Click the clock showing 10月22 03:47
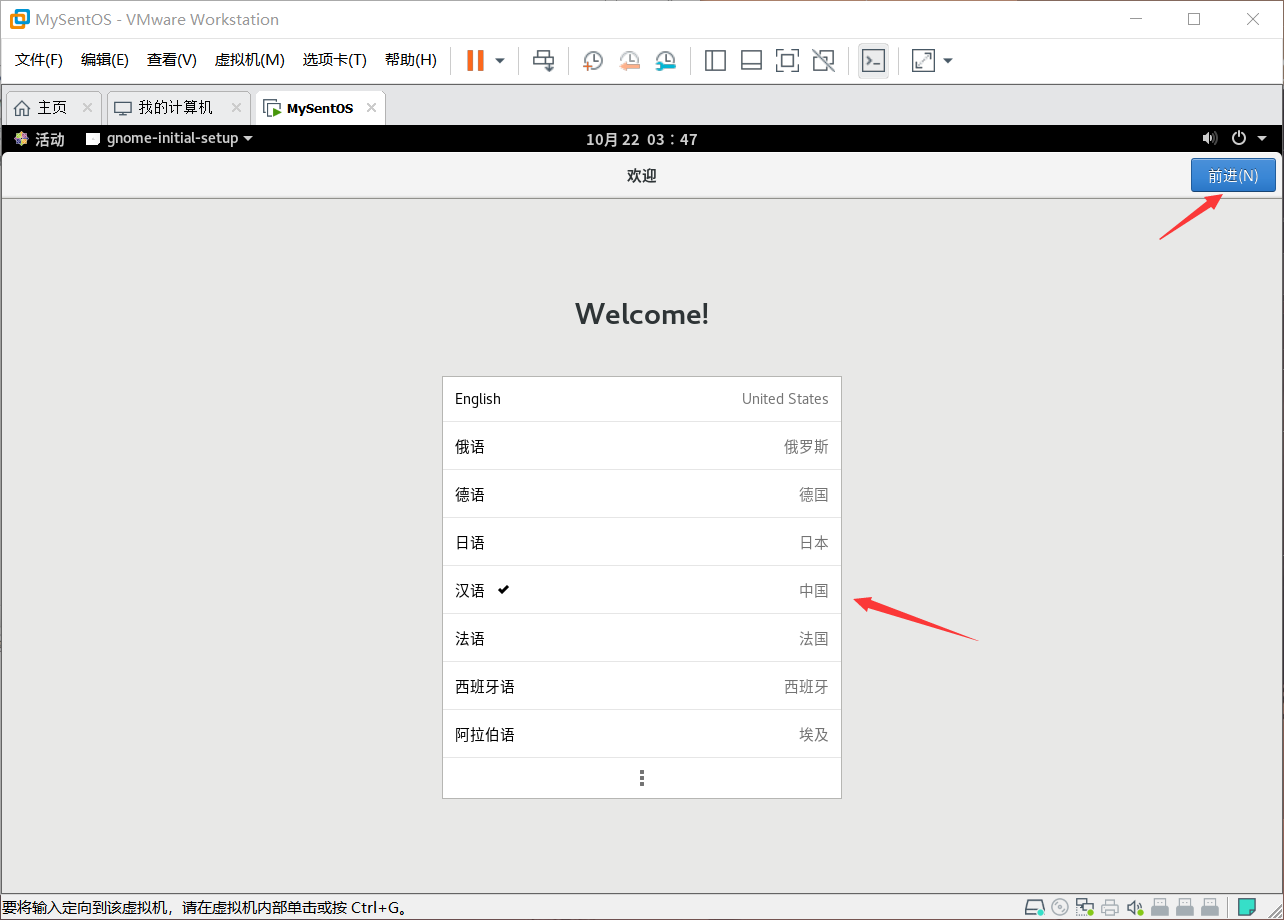The width and height of the screenshot is (1284, 920). pyautogui.click(x=642, y=139)
